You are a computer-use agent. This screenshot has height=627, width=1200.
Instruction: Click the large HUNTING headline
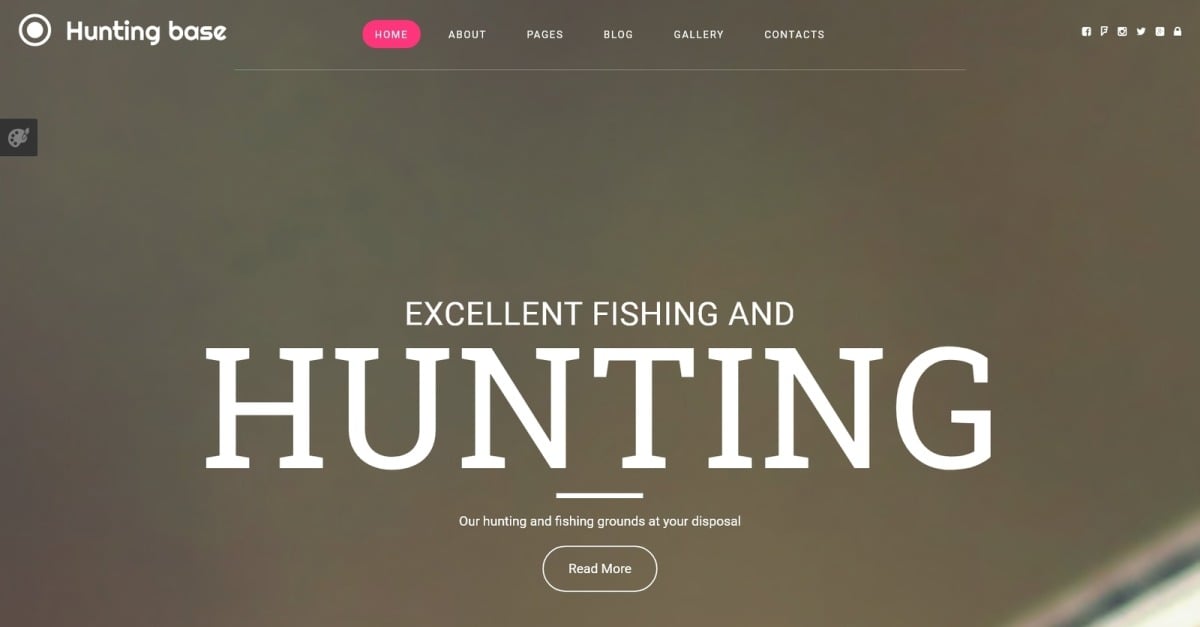[600, 408]
